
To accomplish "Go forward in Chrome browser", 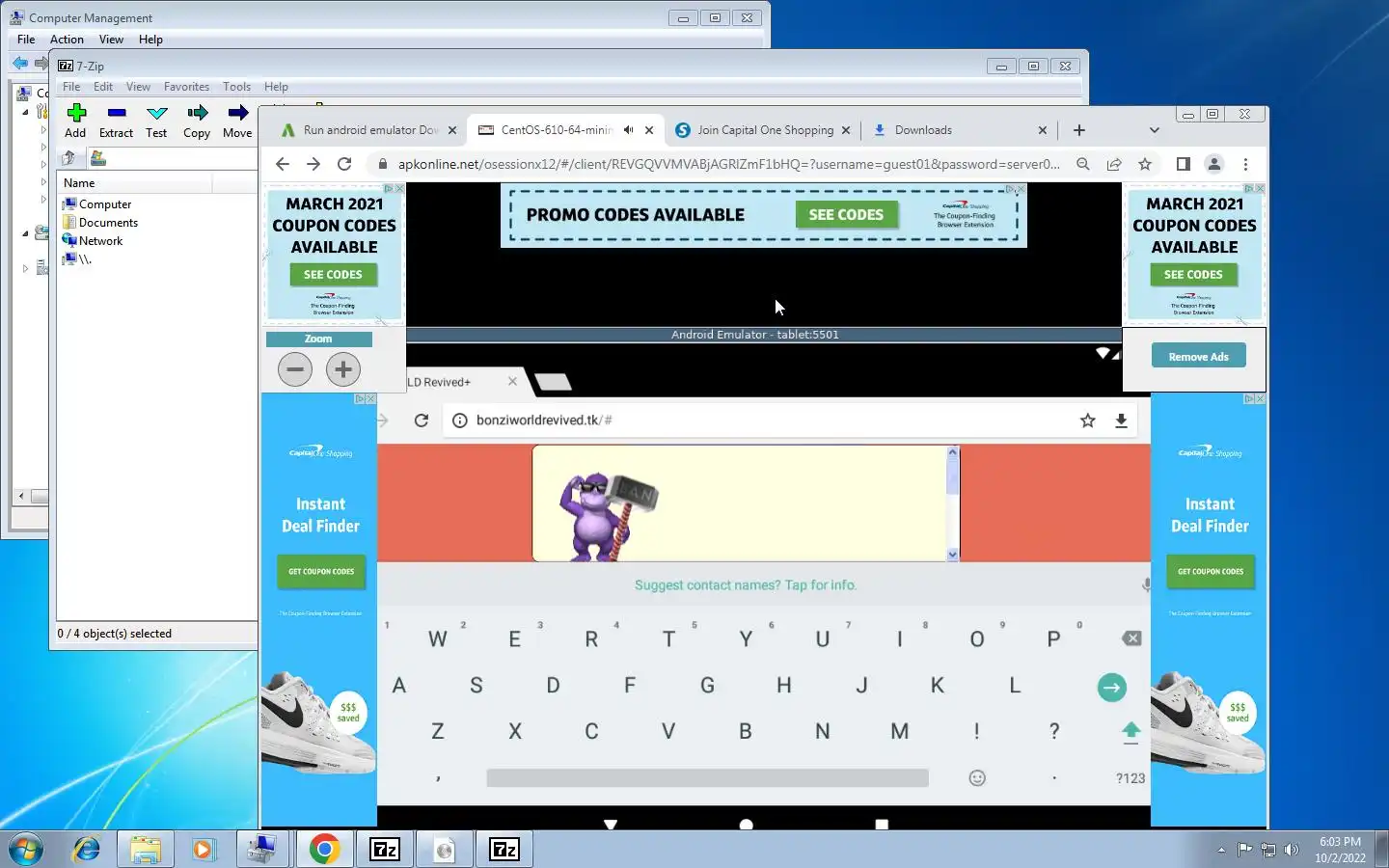I will tap(313, 164).
